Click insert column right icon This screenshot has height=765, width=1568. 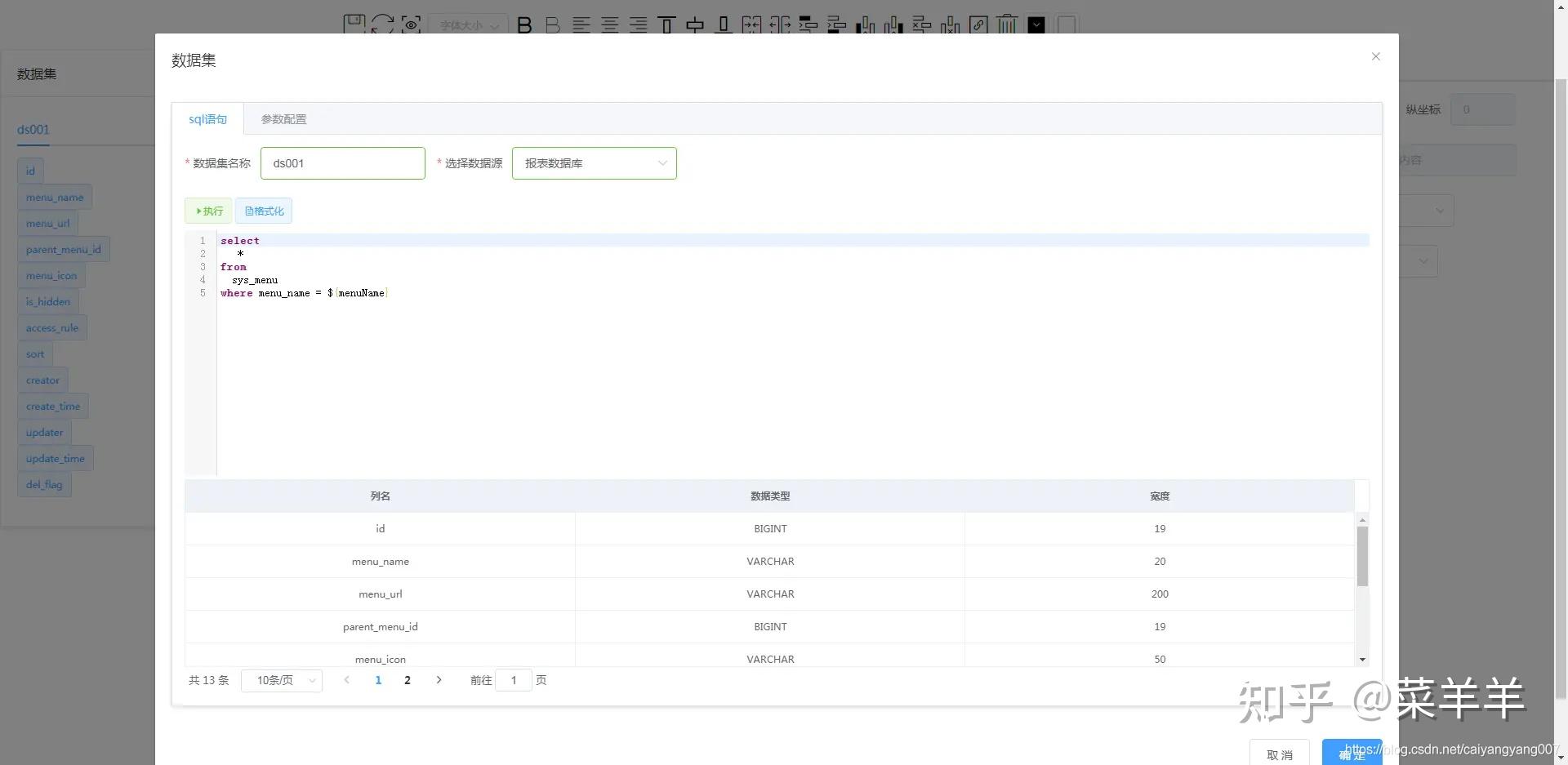tap(893, 24)
